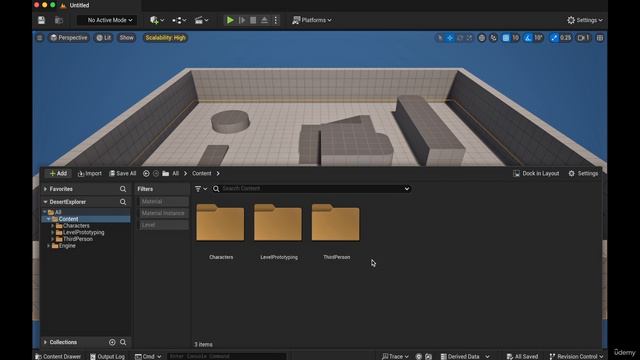Toggle the Material filter

163,202
